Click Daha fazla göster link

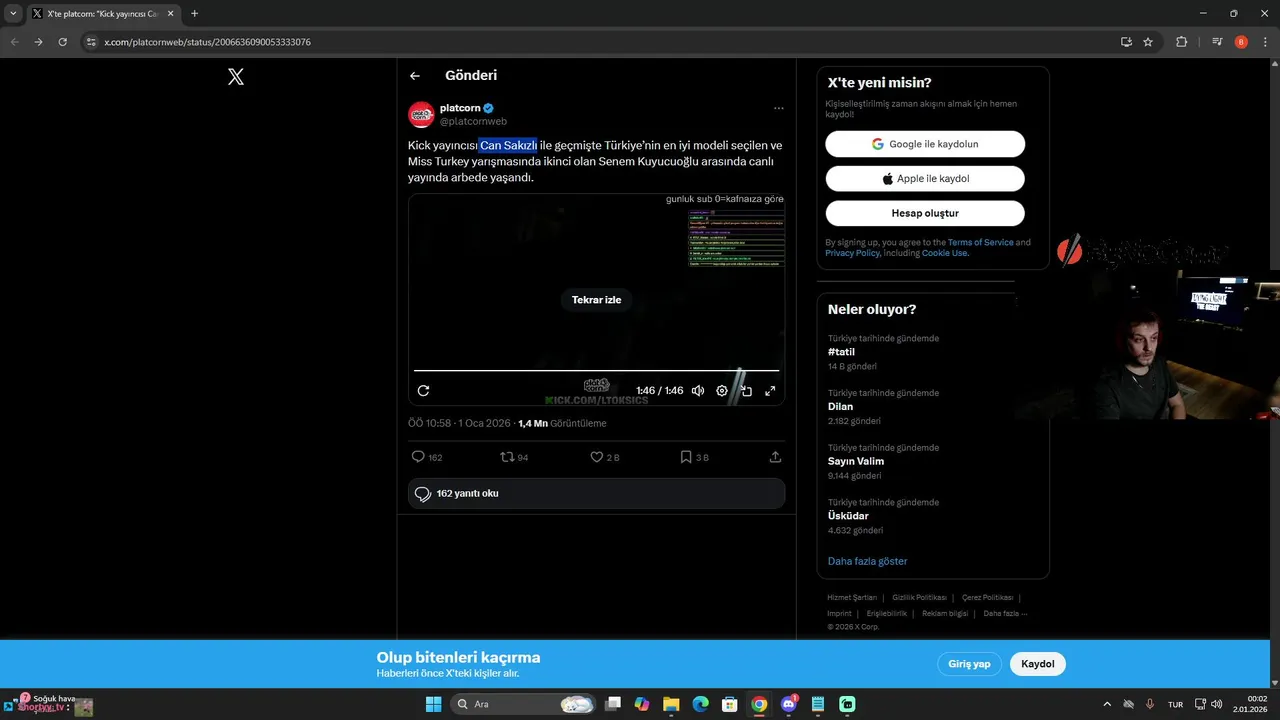(x=867, y=561)
